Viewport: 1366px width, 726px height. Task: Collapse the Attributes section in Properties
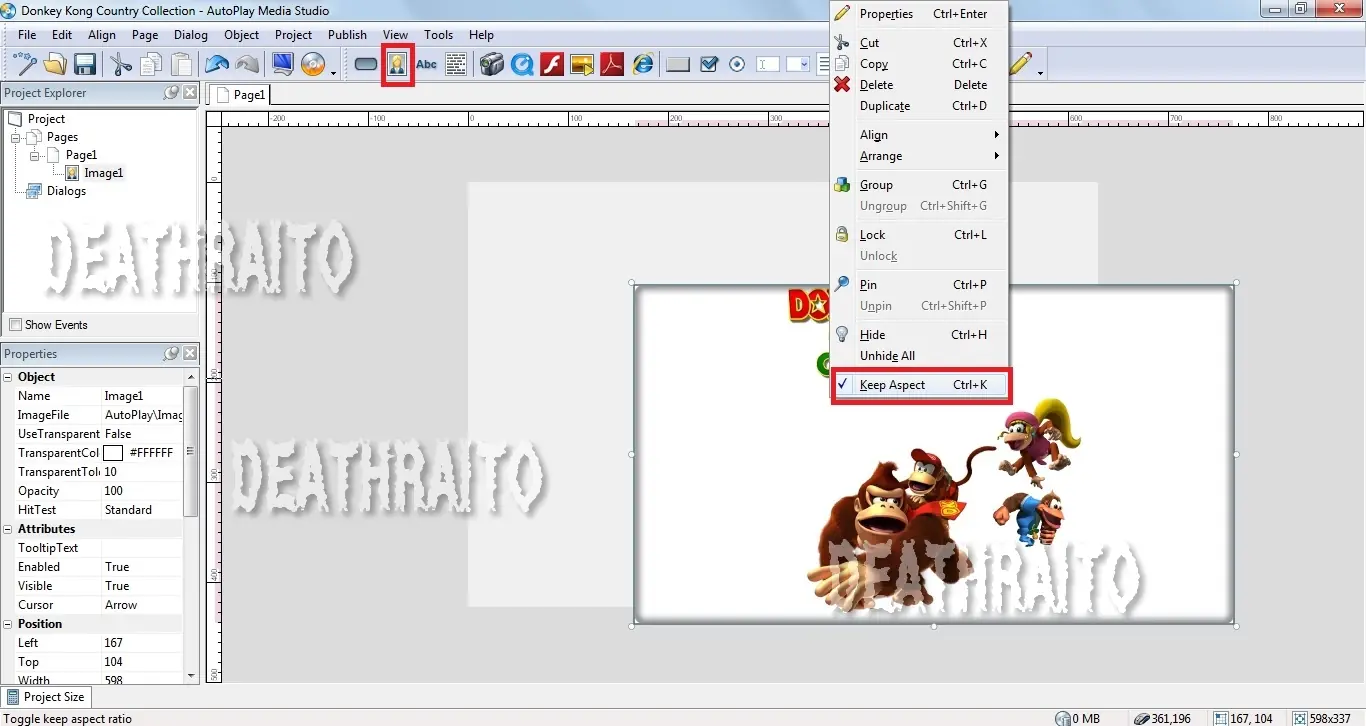(x=8, y=529)
